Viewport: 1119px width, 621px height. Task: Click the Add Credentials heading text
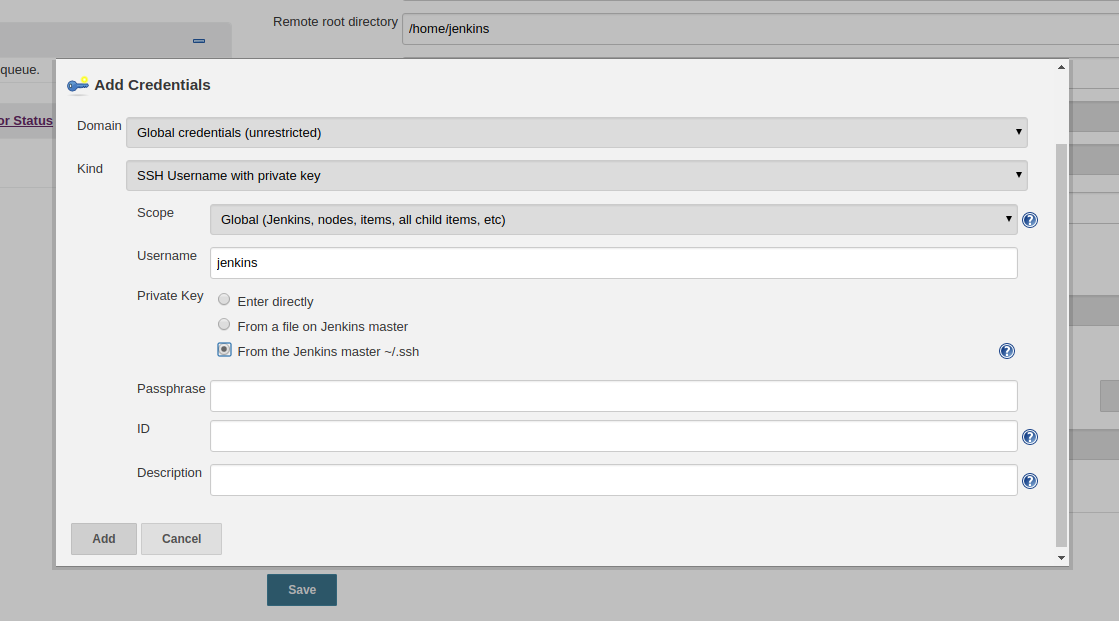(x=152, y=85)
